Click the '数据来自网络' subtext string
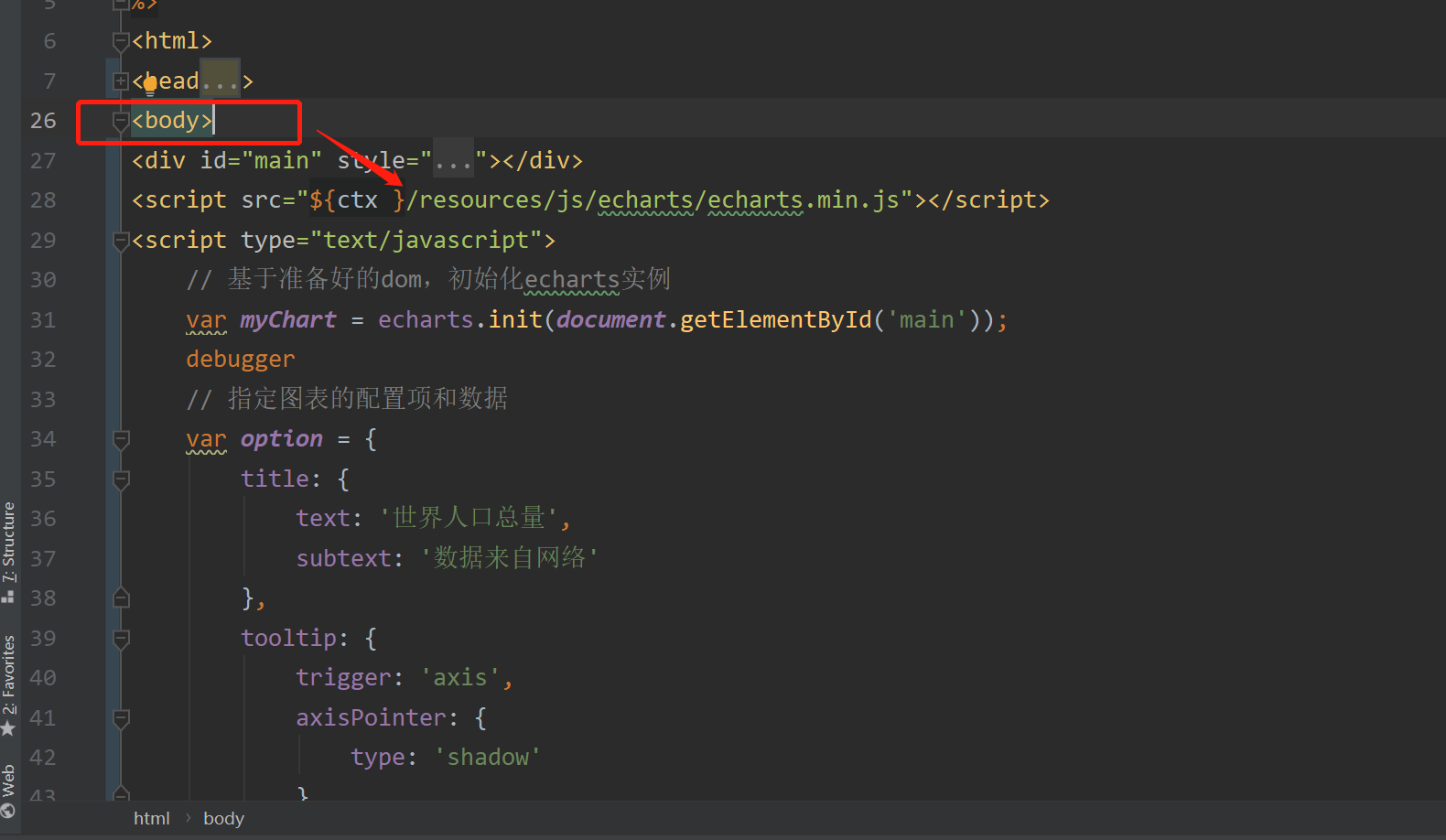 [x=510, y=558]
